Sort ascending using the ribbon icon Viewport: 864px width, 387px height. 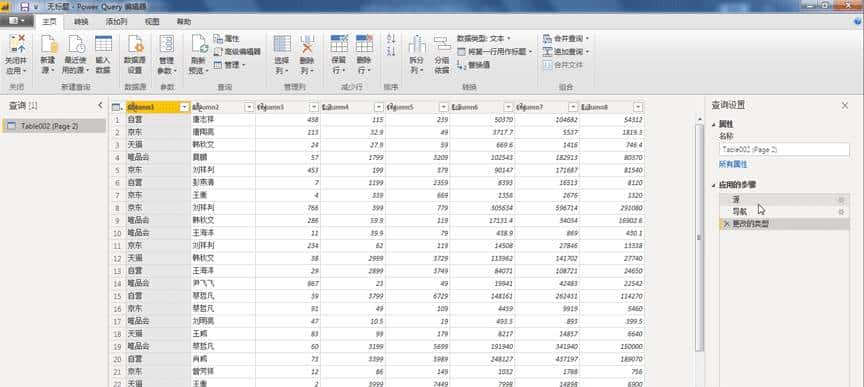391,39
